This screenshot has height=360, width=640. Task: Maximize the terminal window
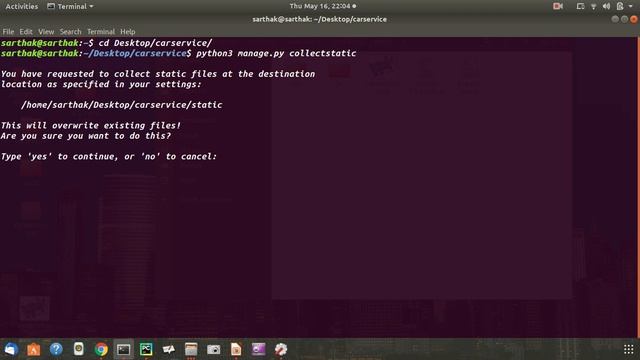coord(624,19)
